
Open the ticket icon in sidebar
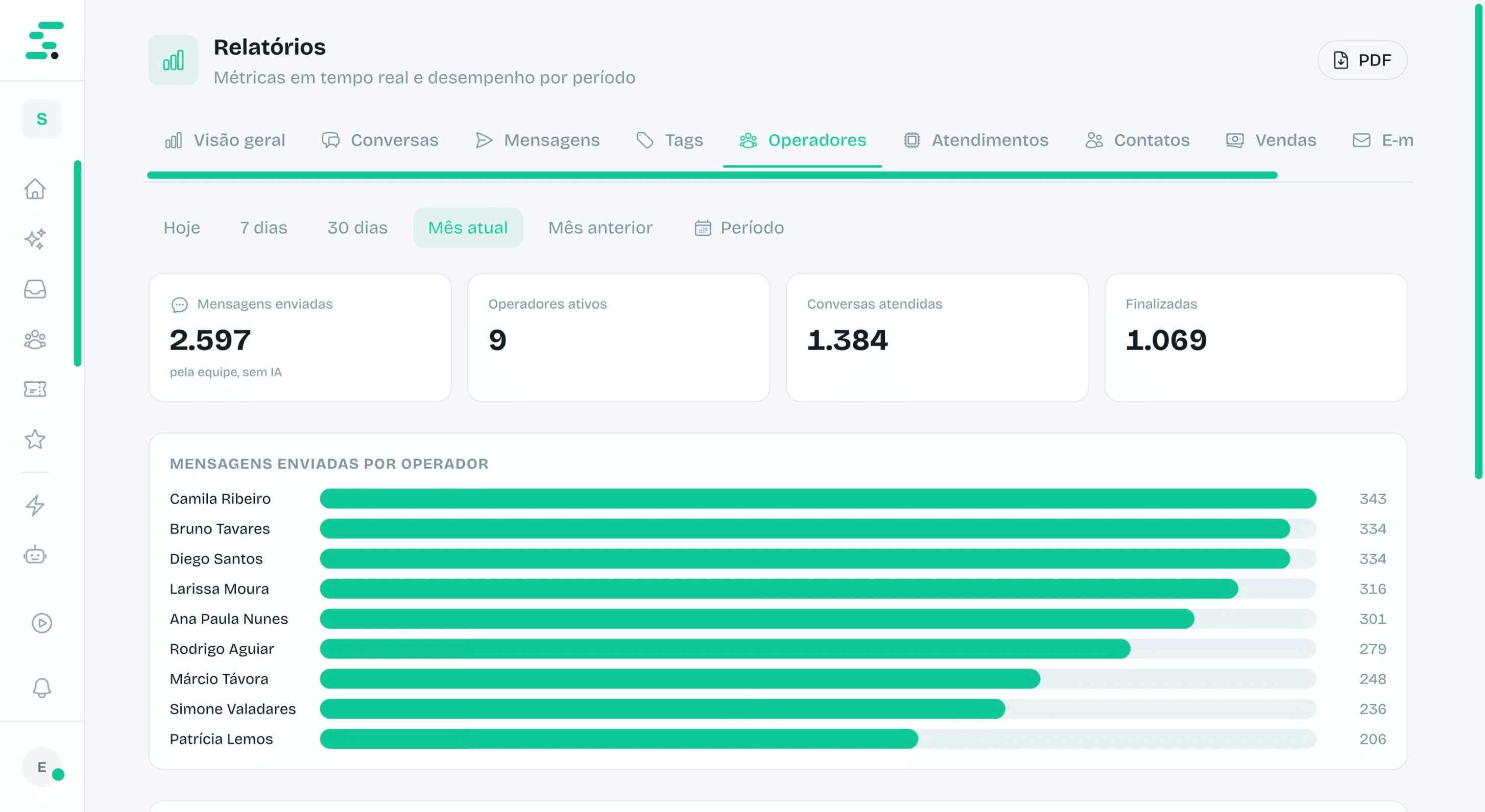click(35, 389)
